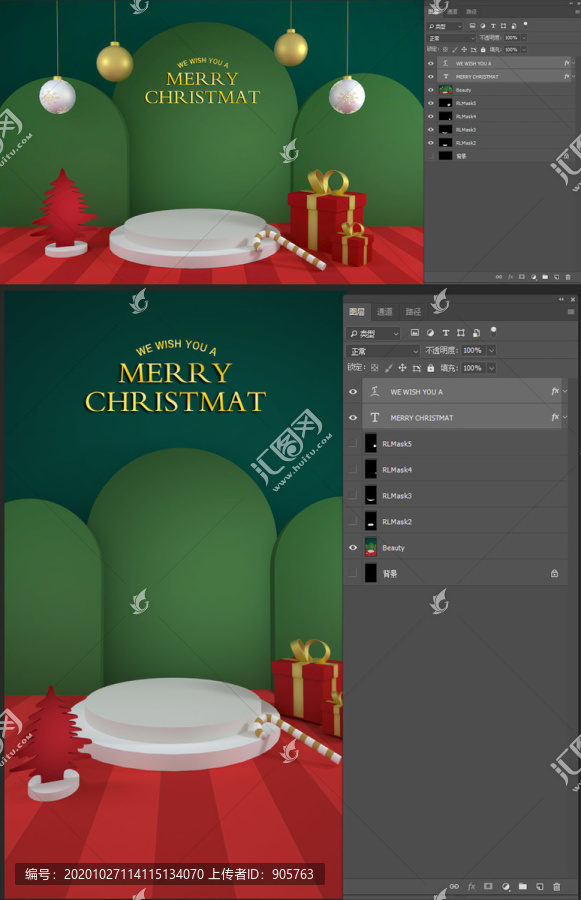Screen dimensions: 581x900
Task: Expand effects of MERRY CHRISTMAT layer
Action: 565,417
